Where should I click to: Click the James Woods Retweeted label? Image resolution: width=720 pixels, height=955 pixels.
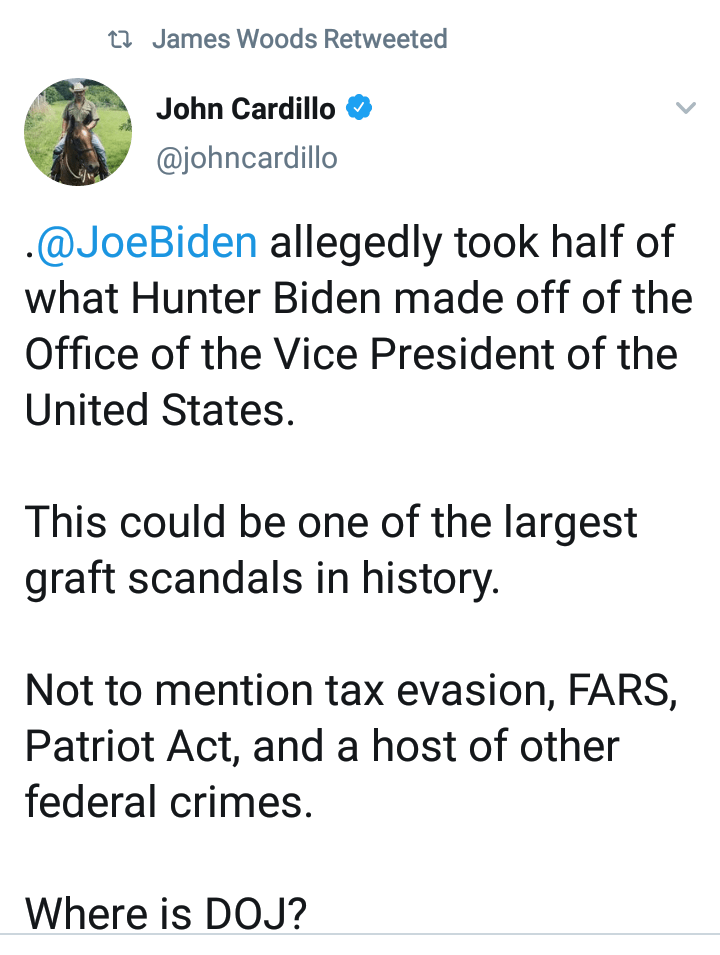click(299, 40)
